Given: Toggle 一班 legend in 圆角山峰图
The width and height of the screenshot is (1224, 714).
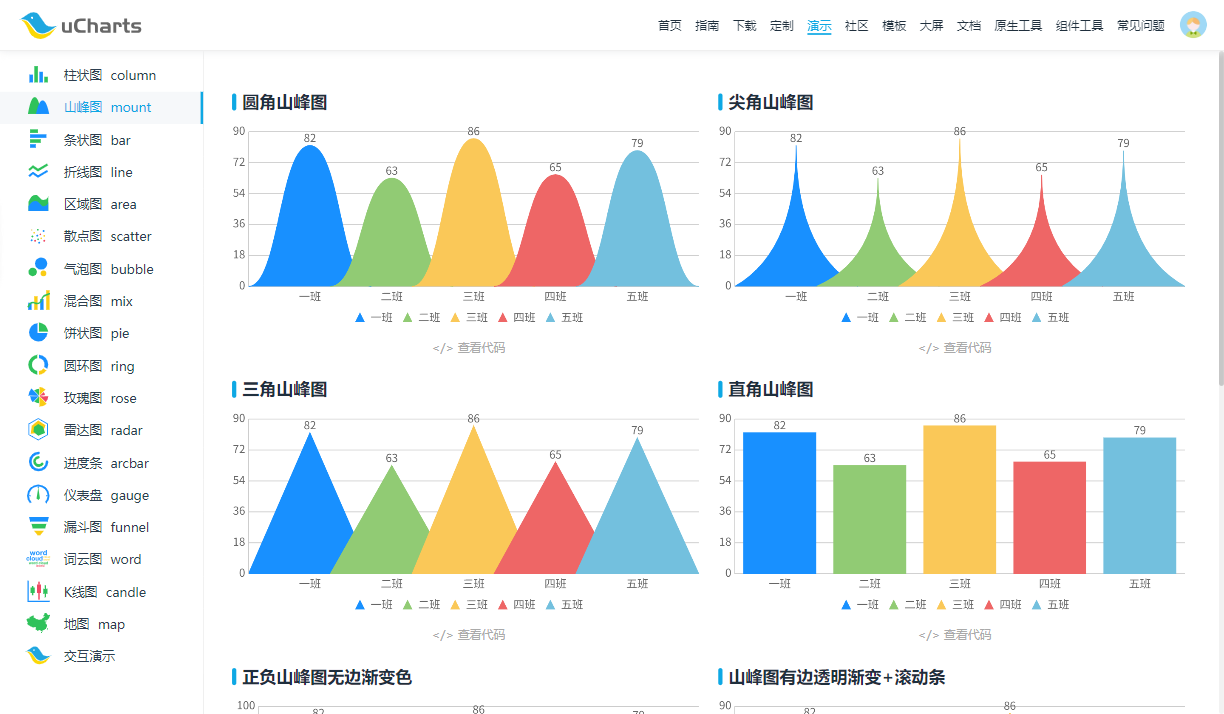Looking at the screenshot, I should tap(374, 318).
